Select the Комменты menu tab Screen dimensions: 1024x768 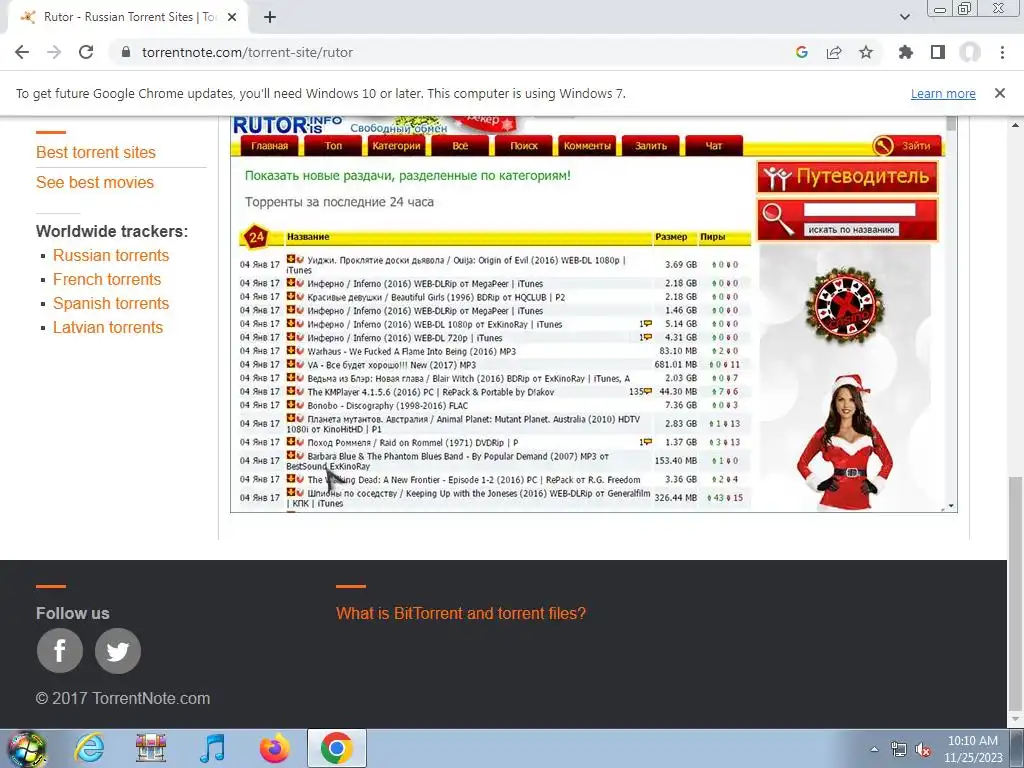point(587,146)
